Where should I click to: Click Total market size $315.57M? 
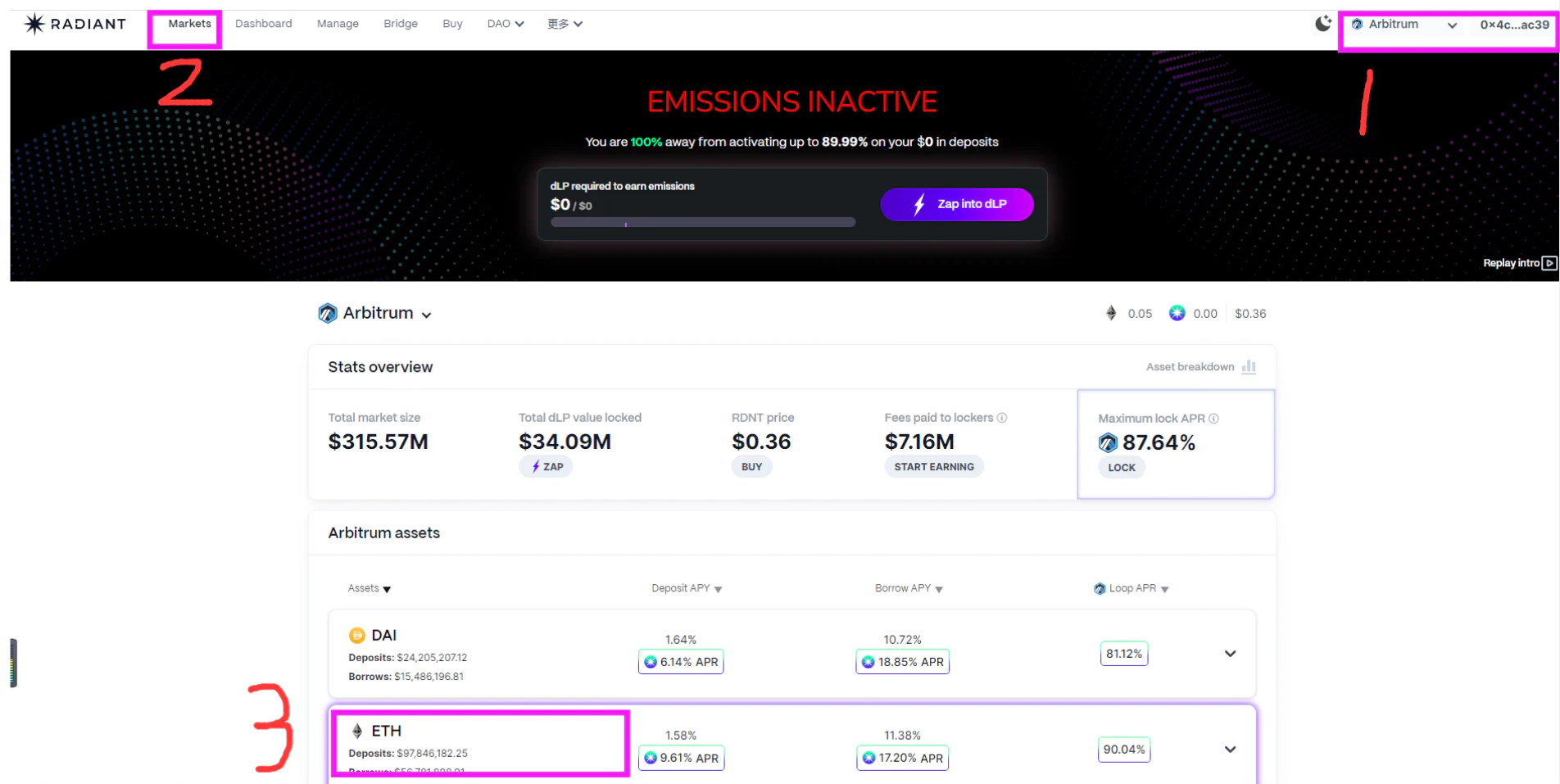tap(379, 442)
